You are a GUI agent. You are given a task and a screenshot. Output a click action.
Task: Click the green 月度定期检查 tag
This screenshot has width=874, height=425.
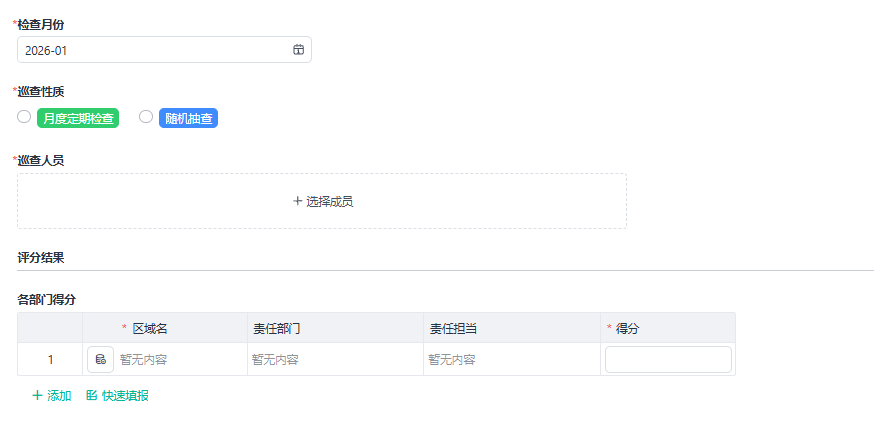[x=77, y=118]
